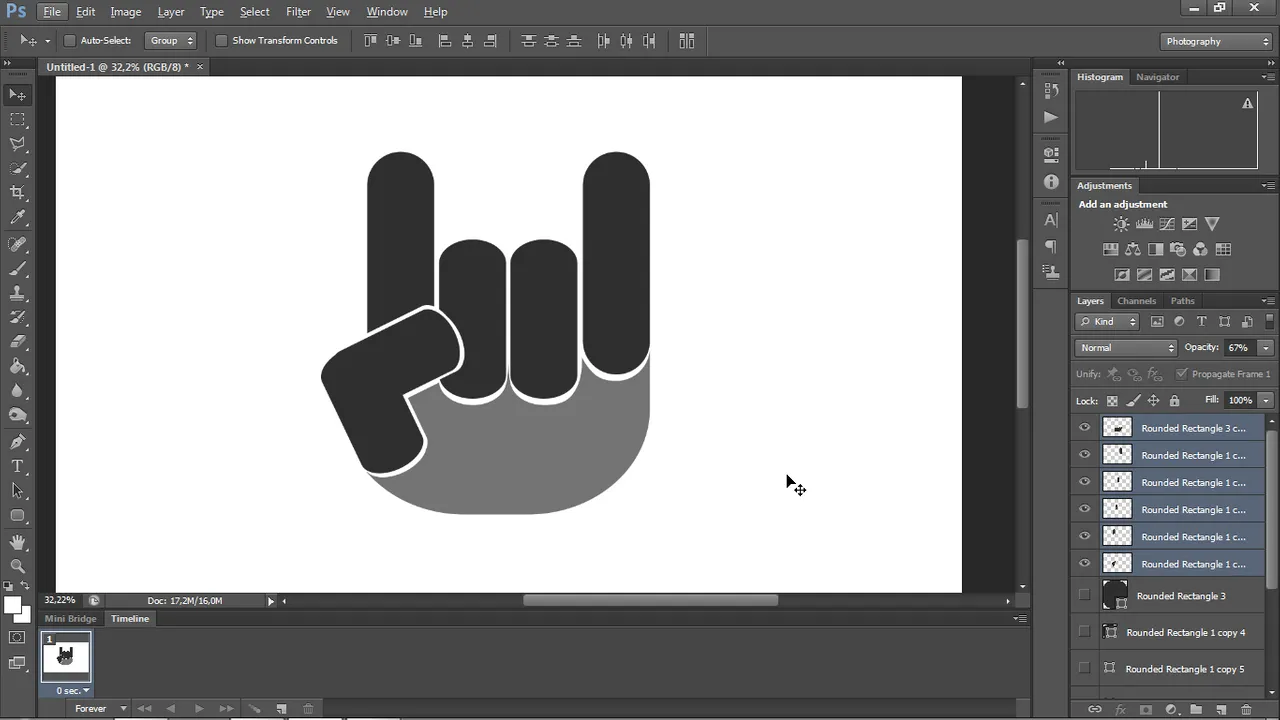Viewport: 1280px width, 720px height.
Task: Open the Filter menu
Action: [x=298, y=12]
